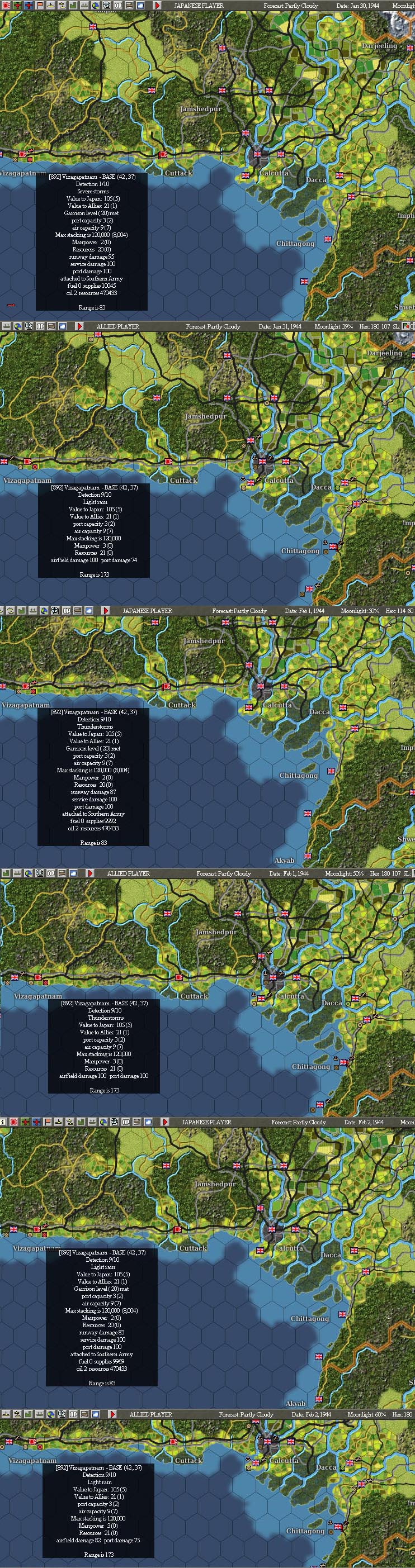415x1568 pixels.
Task: Select the anchor icon southwest of Calcutta, Jan 31 map
Action: 242,480
